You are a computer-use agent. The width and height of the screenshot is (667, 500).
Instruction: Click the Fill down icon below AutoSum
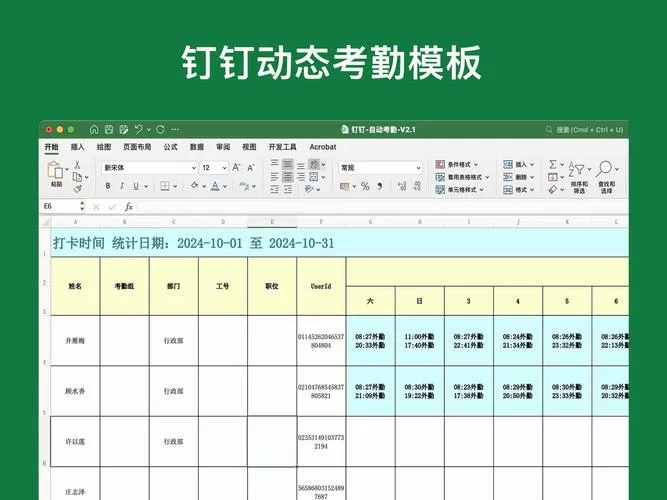click(x=553, y=177)
